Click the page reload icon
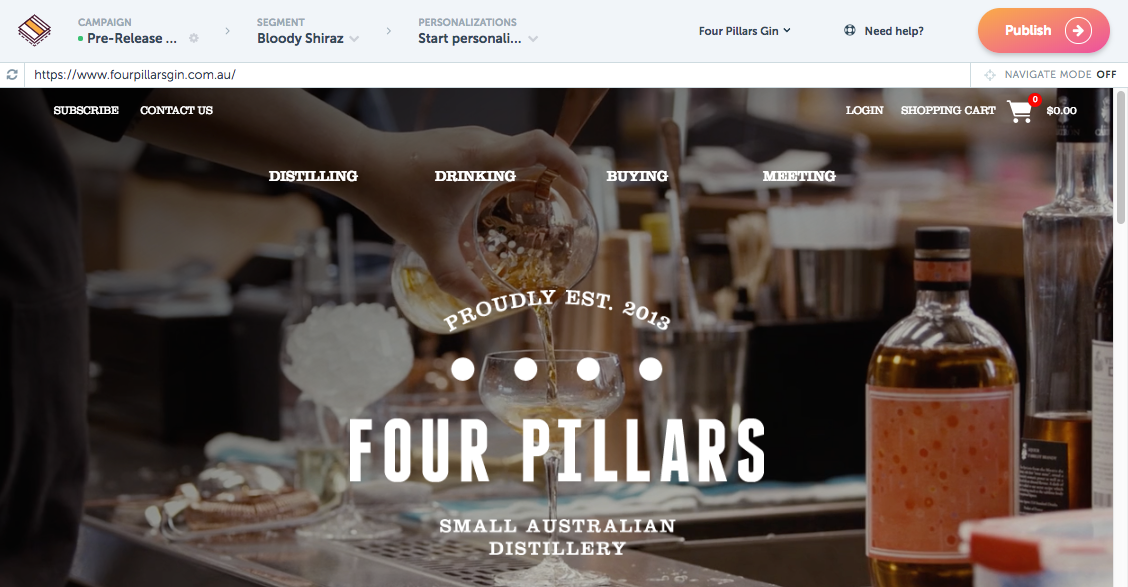 pyautogui.click(x=12, y=74)
